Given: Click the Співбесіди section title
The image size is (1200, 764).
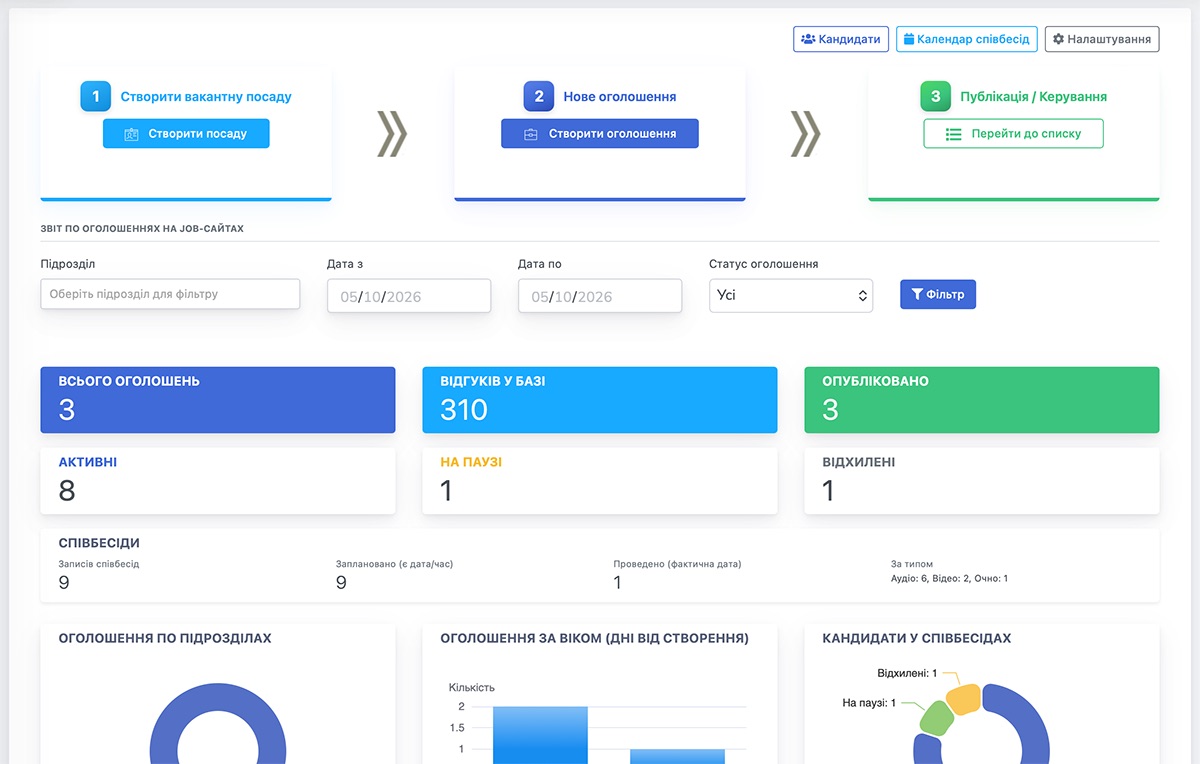Looking at the screenshot, I should pyautogui.click(x=99, y=543).
